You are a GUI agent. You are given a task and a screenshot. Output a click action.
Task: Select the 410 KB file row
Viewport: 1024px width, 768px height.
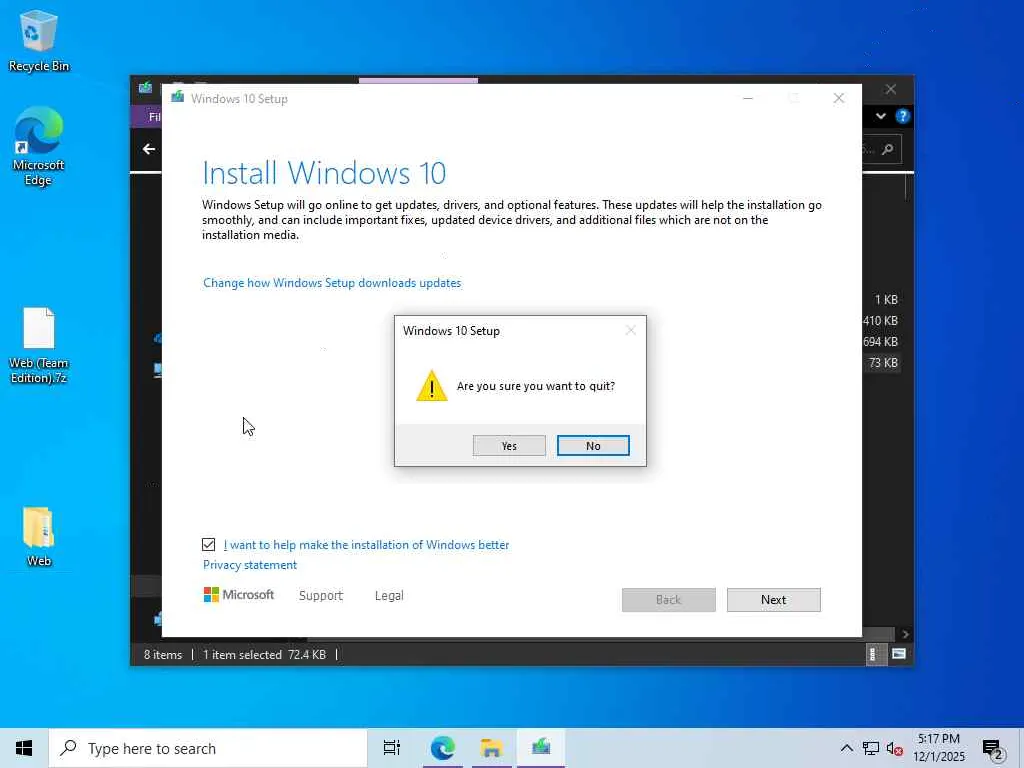point(880,321)
